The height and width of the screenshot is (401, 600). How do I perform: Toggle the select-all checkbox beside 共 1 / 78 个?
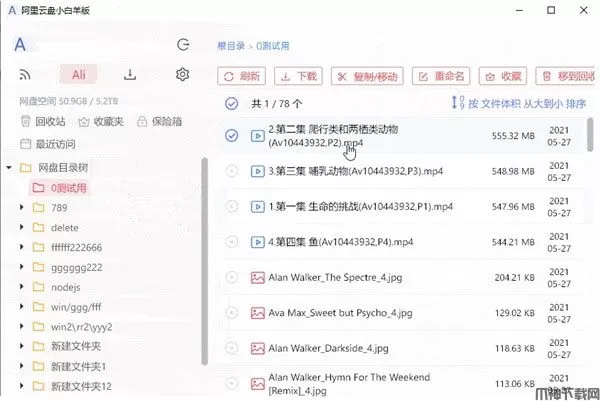click(232, 103)
